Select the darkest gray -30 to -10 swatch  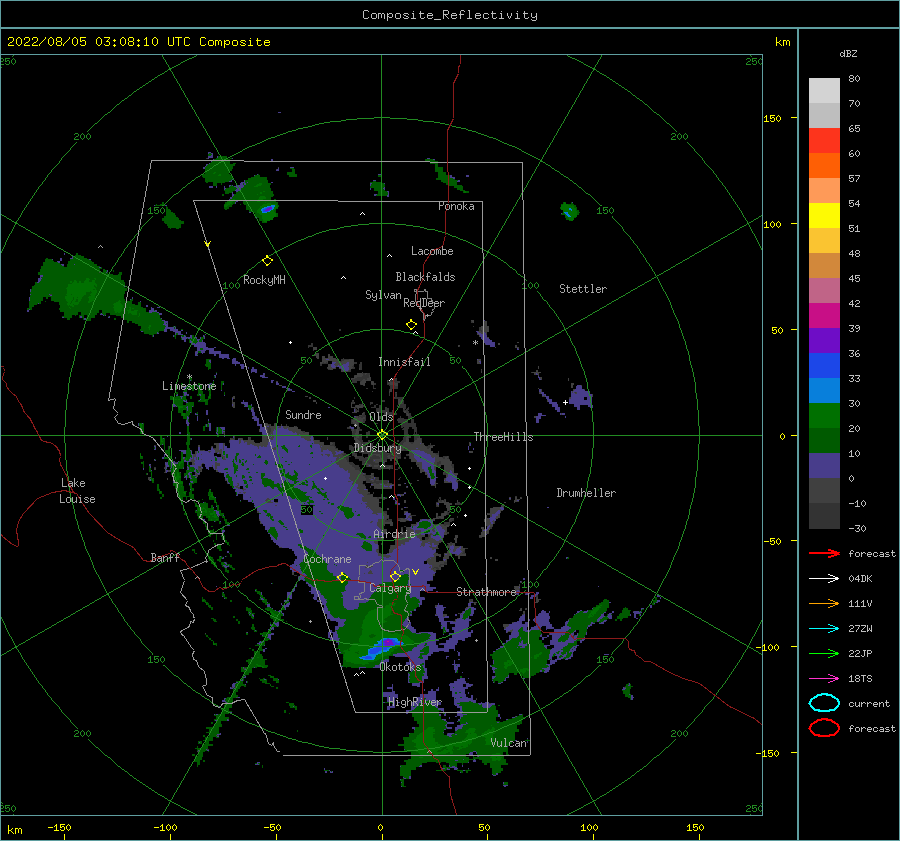(x=824, y=516)
